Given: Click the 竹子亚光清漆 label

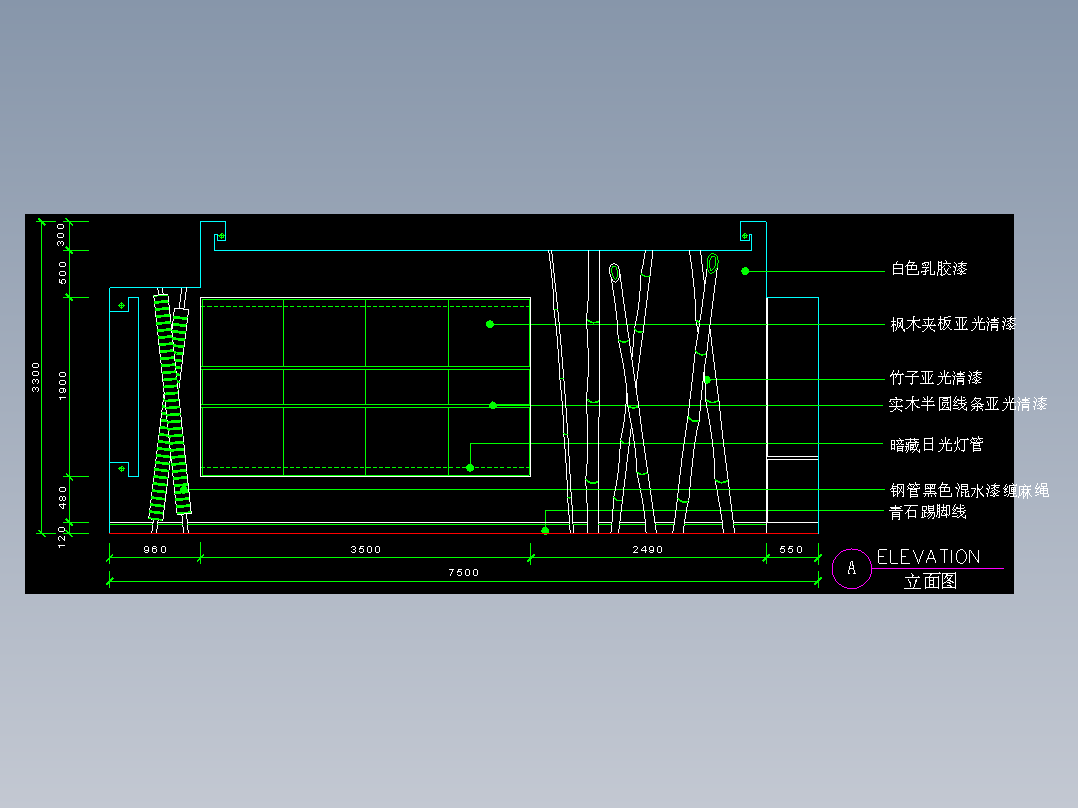Looking at the screenshot, I should [936, 378].
